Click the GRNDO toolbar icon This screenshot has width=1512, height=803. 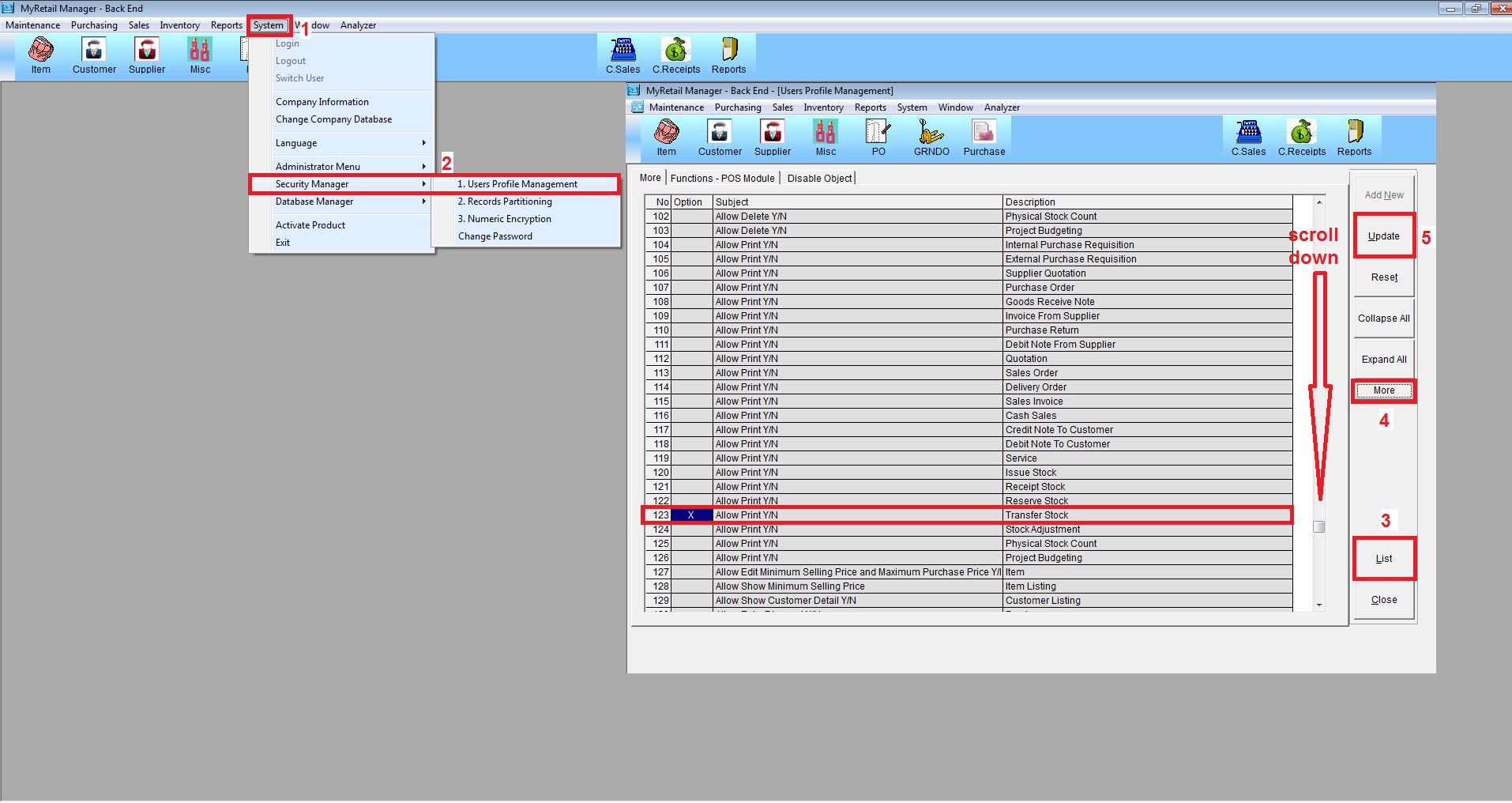pos(931,138)
